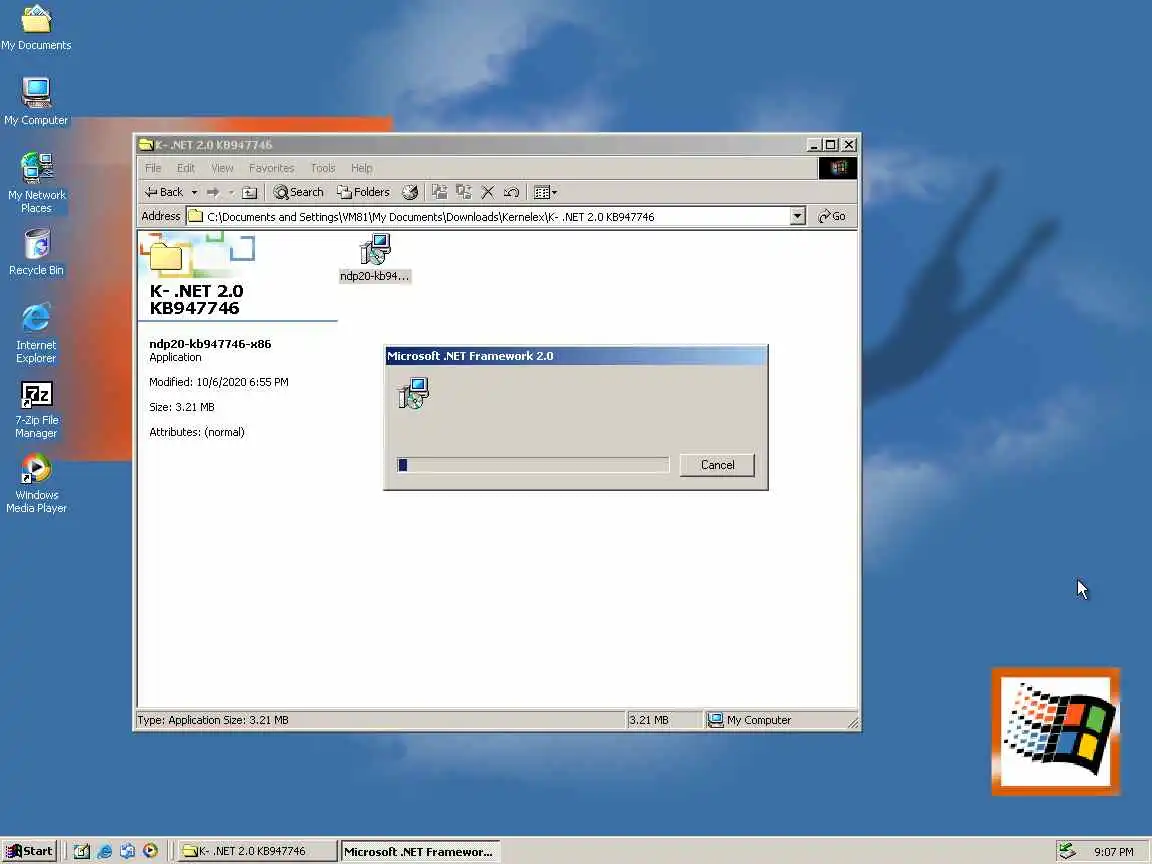
Task: Select the ndp20-kb94... installer file
Action: pos(375,258)
